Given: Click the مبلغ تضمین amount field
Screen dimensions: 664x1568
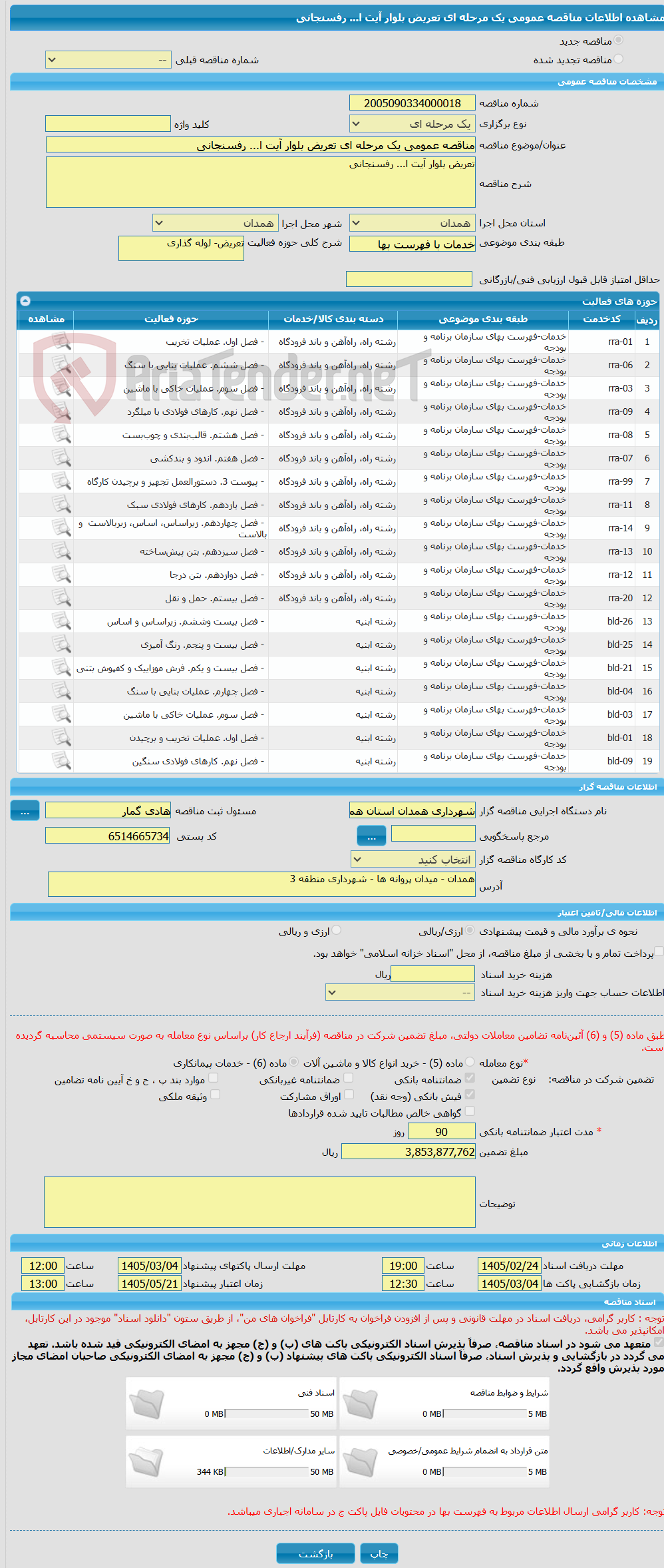Looking at the screenshot, I should click(409, 1152).
